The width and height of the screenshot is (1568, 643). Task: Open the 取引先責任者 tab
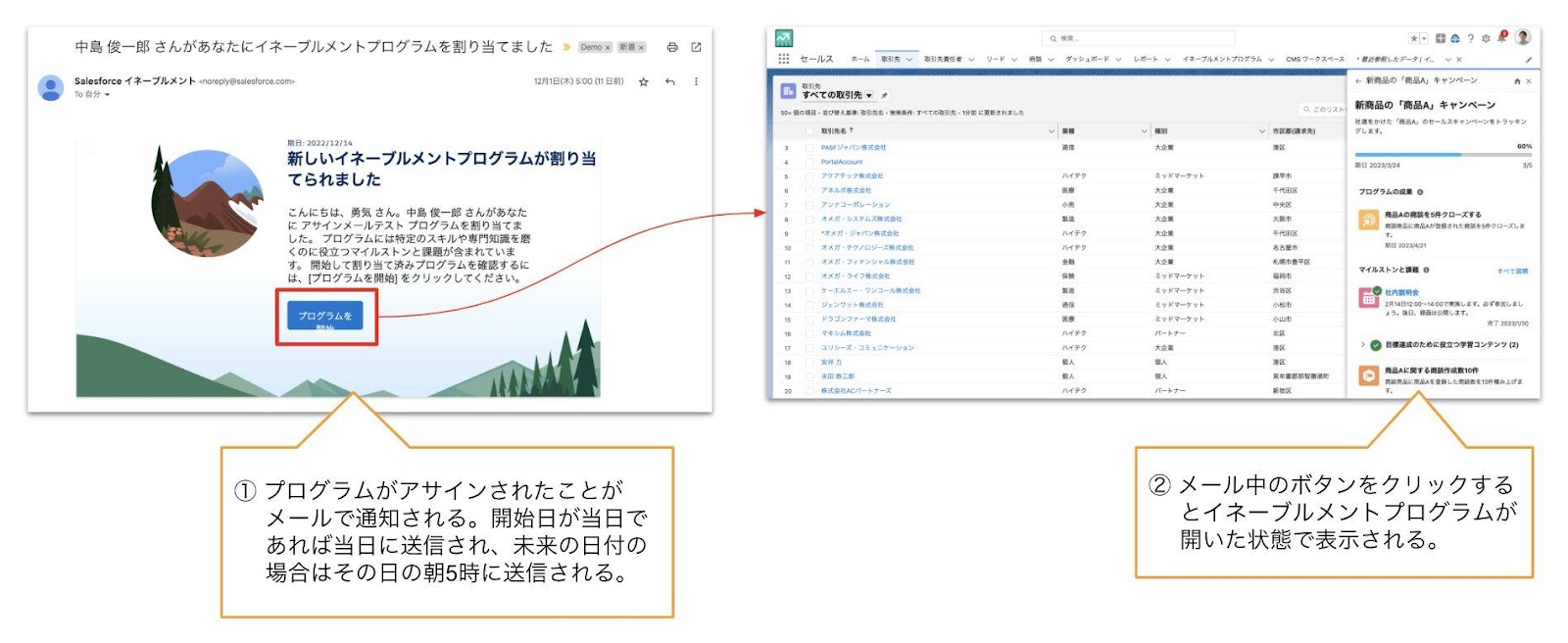pyautogui.click(x=942, y=59)
